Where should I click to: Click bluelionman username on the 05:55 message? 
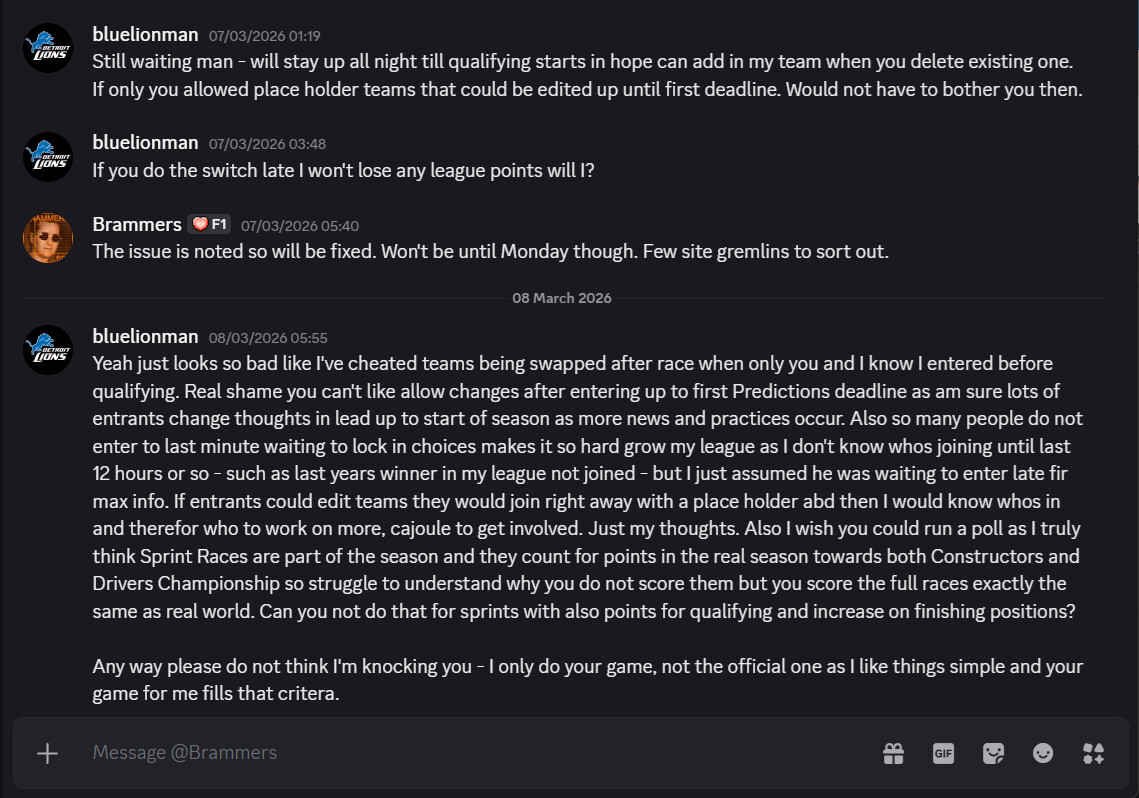pos(145,336)
